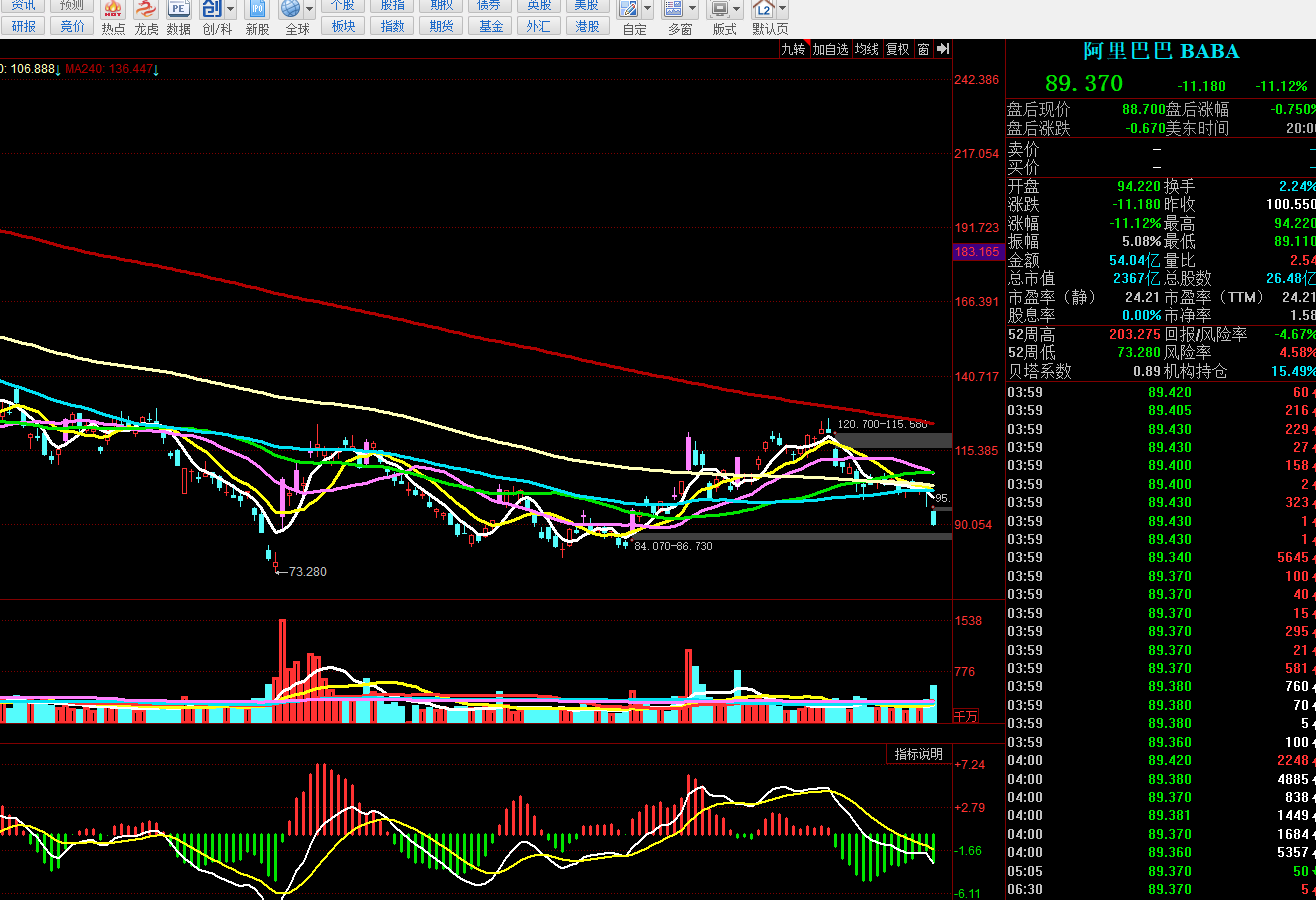Image resolution: width=1316 pixels, height=900 pixels.
Task: Click the 贝塔系数 0.89 value
Action: click(x=1147, y=371)
